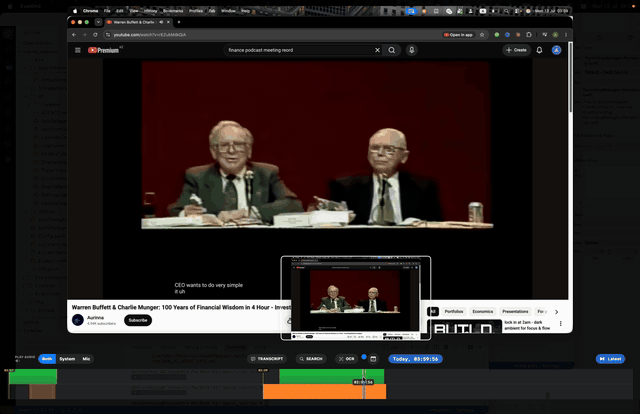Select the Warren Buffett & Charlie tab
The image size is (640, 414).
click(x=138, y=22)
